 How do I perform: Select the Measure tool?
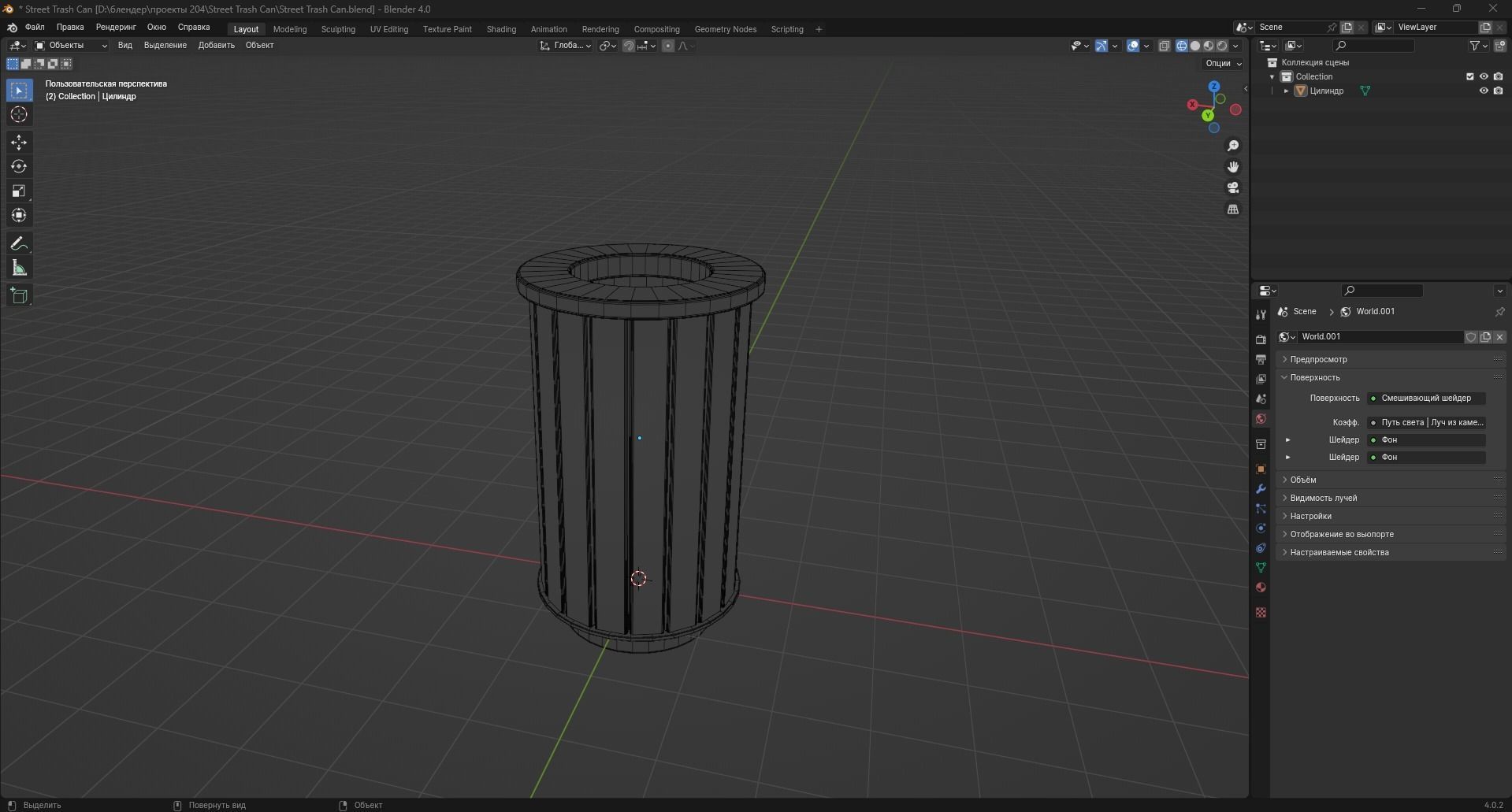pyautogui.click(x=19, y=269)
